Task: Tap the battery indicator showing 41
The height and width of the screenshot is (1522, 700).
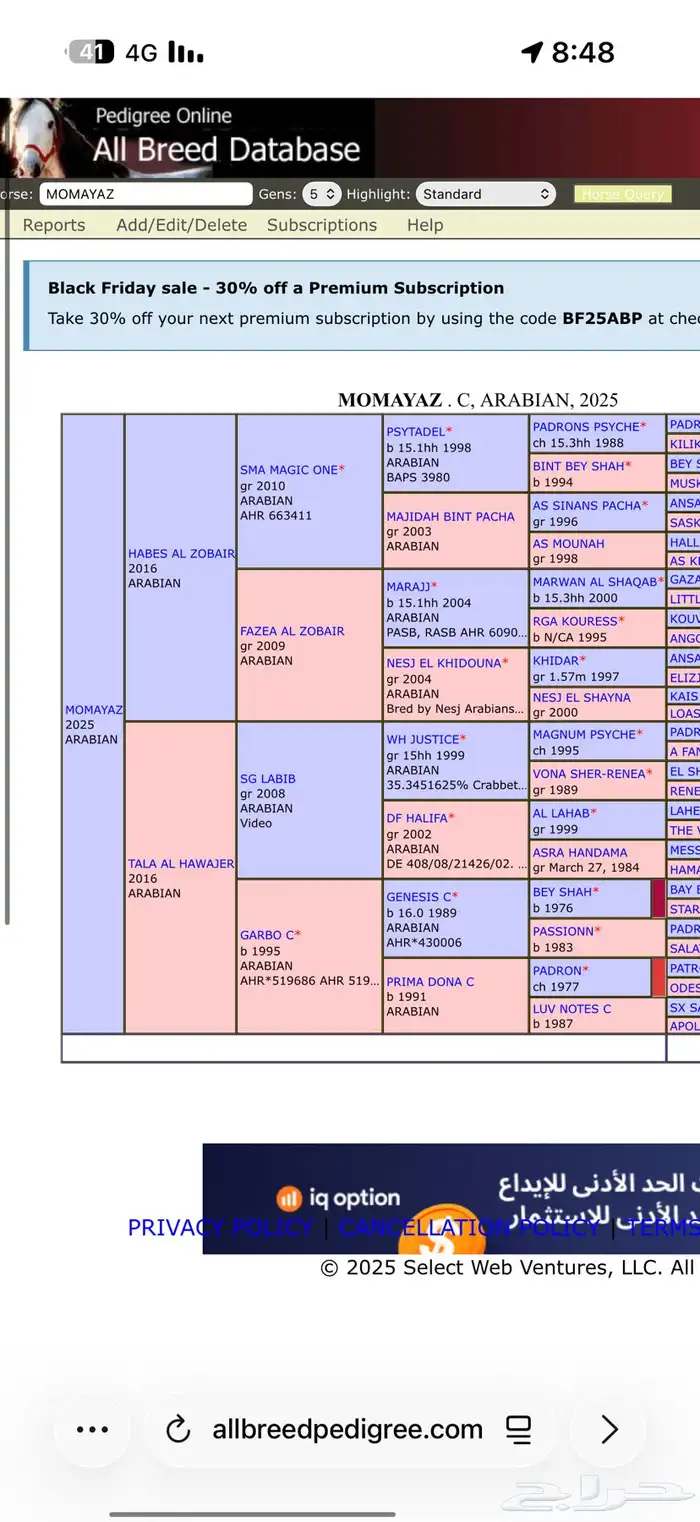Action: click(x=90, y=52)
